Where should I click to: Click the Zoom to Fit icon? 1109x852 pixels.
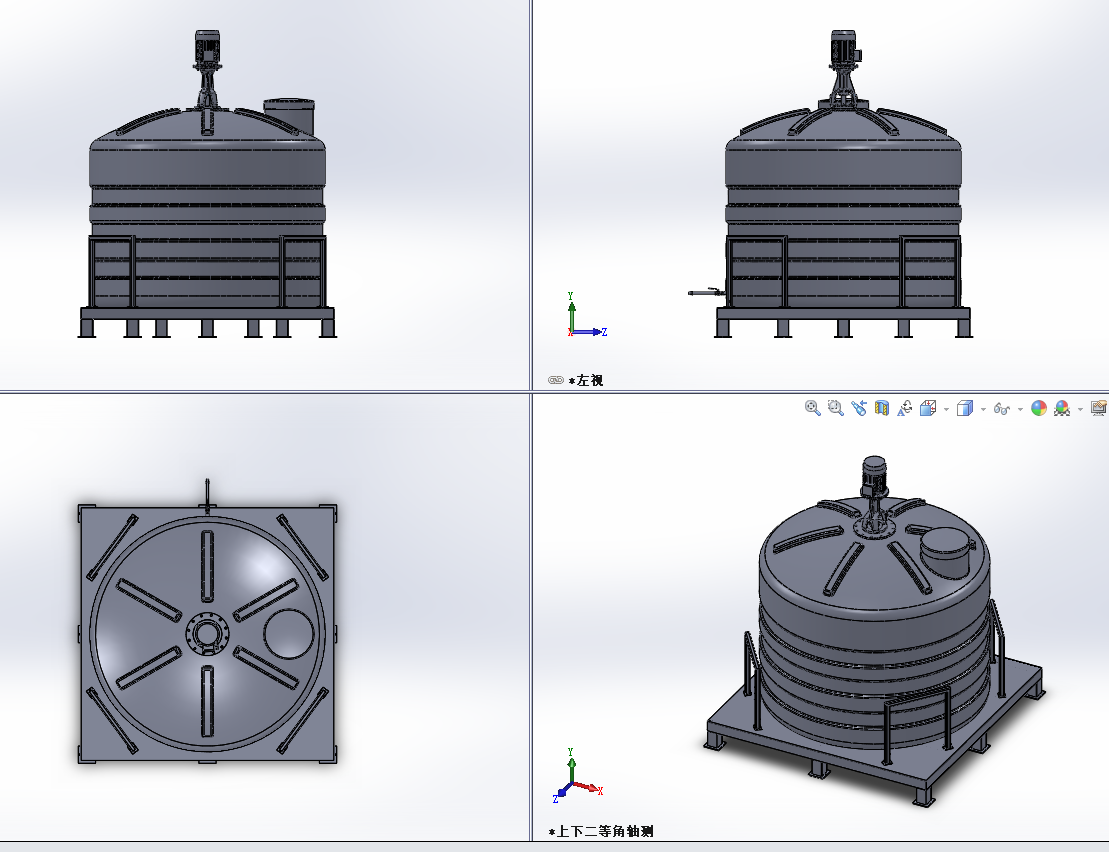(813, 408)
